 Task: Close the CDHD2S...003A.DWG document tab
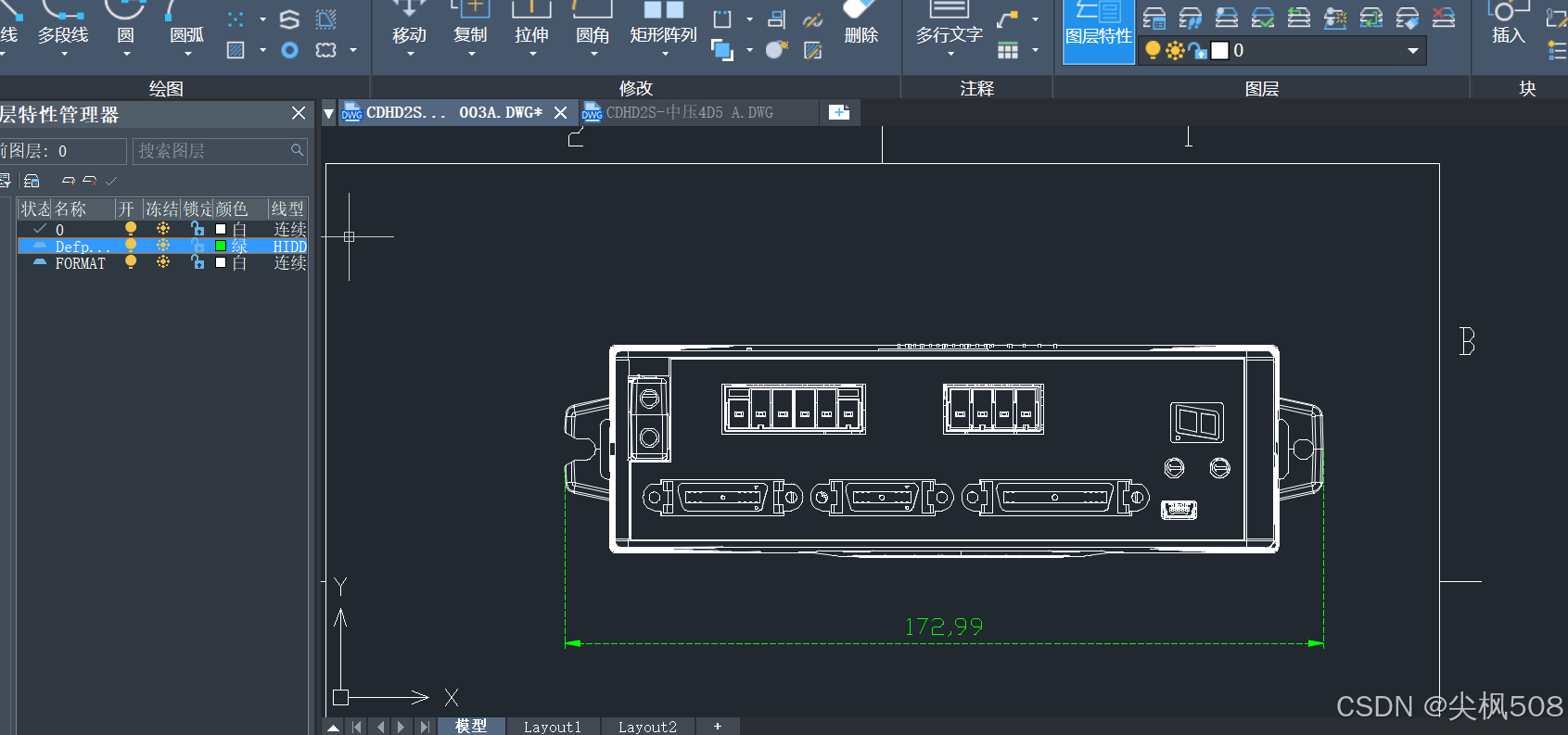[560, 112]
